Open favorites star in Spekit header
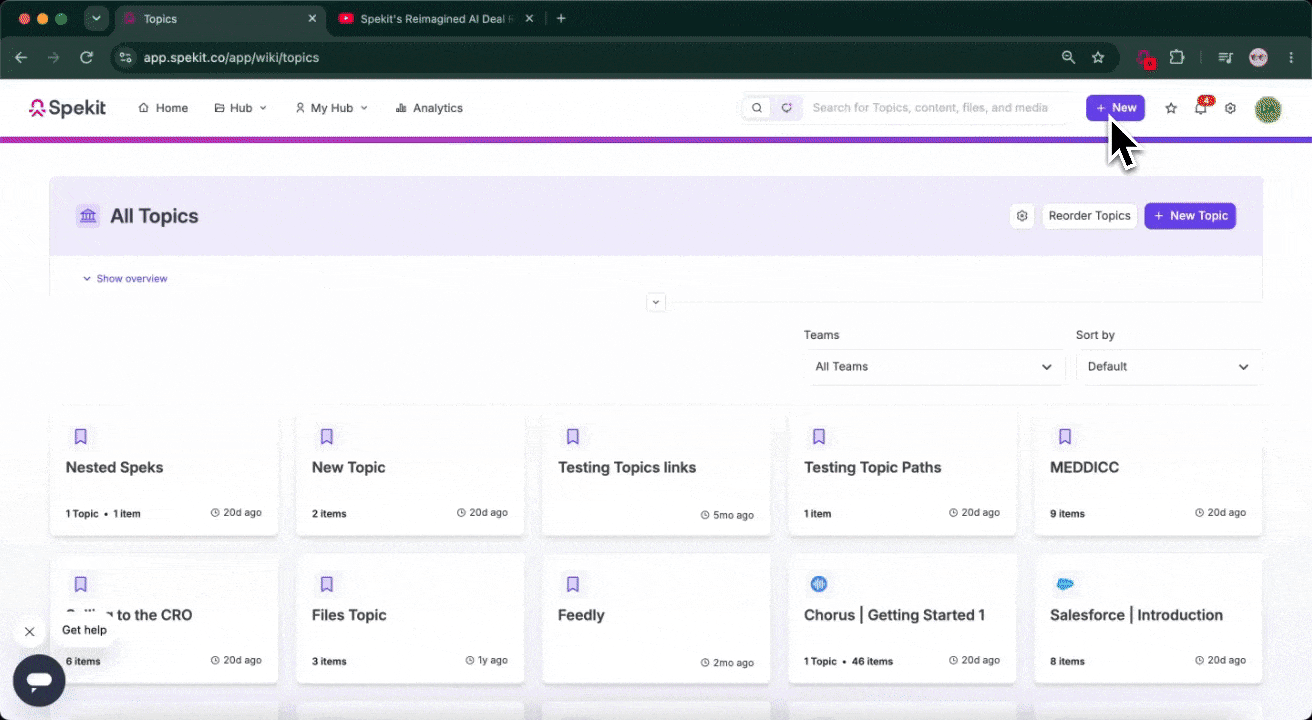 coord(1171,108)
